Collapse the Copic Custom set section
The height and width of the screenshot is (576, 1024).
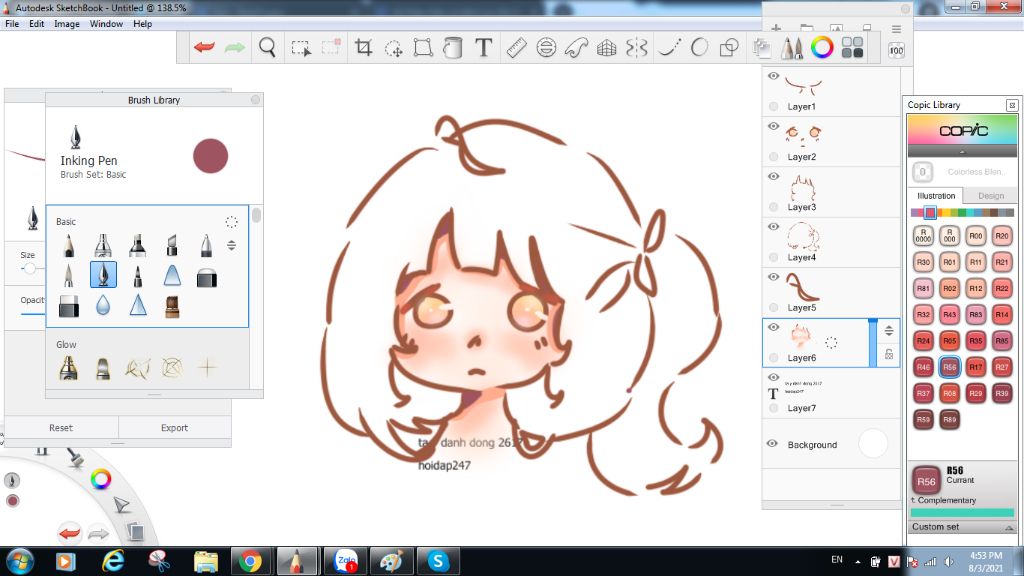(1009, 527)
